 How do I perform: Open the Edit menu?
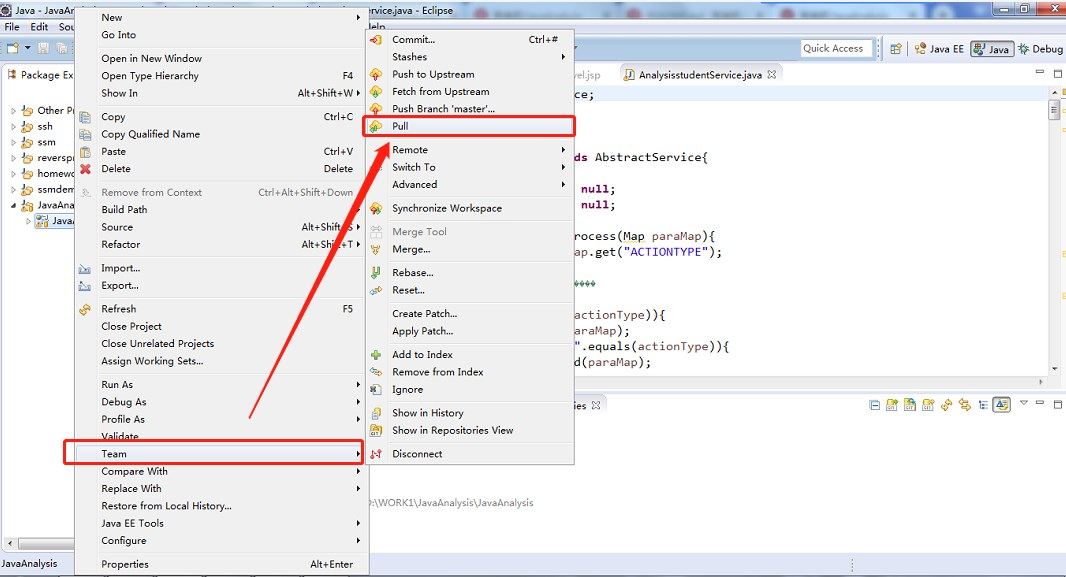point(39,27)
